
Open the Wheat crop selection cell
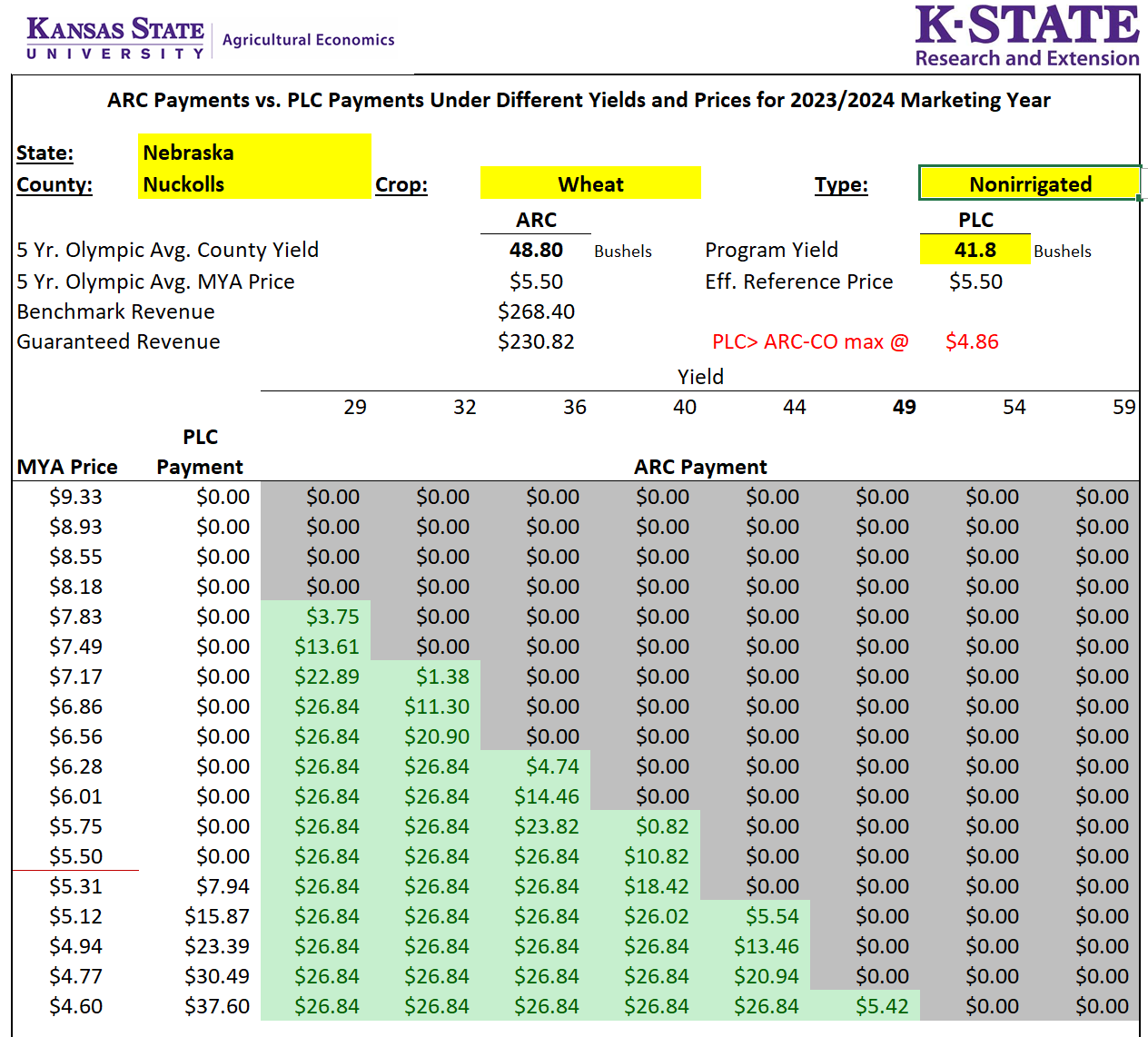[x=590, y=184]
